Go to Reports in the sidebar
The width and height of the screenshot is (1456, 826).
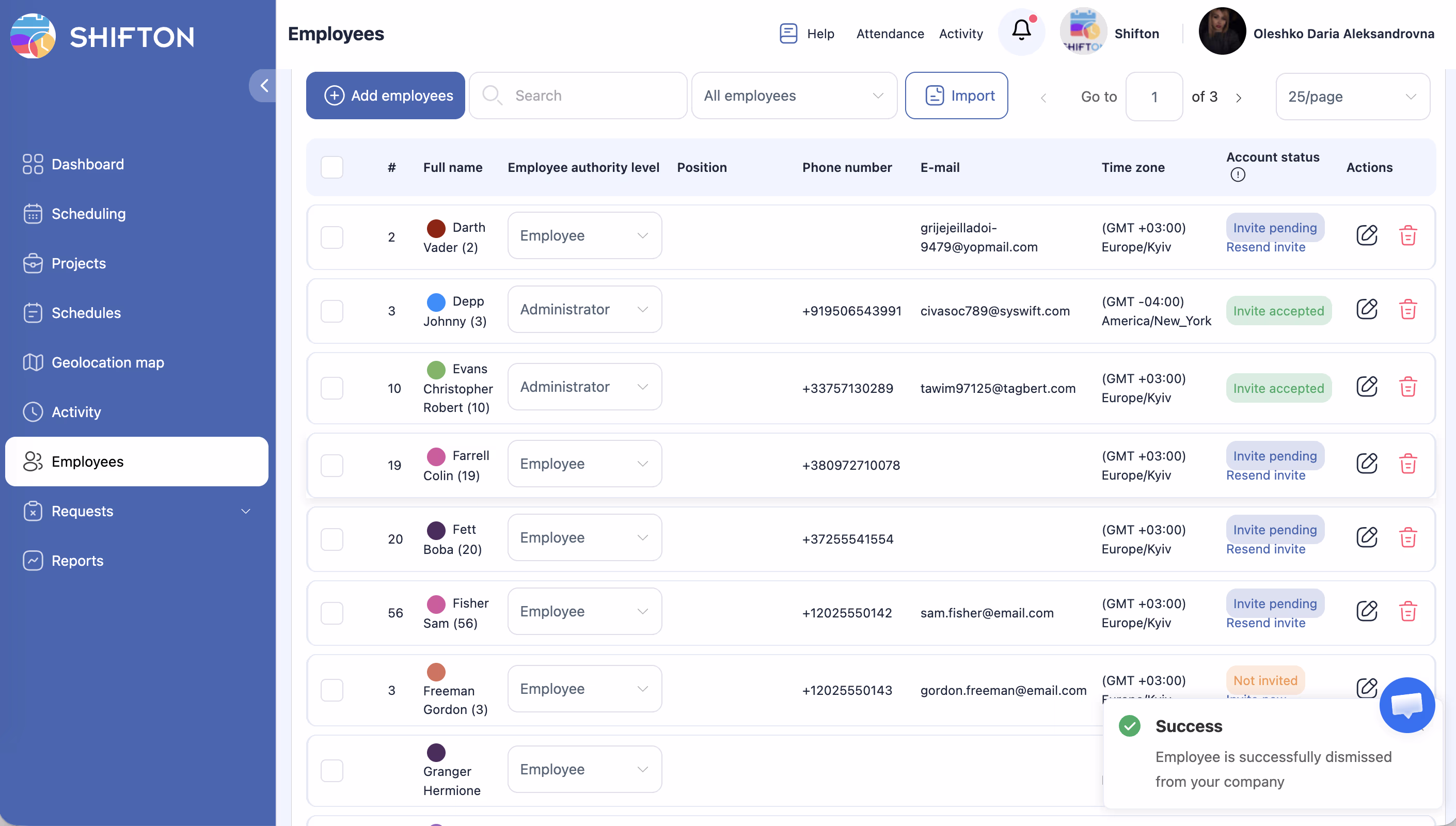coord(77,561)
